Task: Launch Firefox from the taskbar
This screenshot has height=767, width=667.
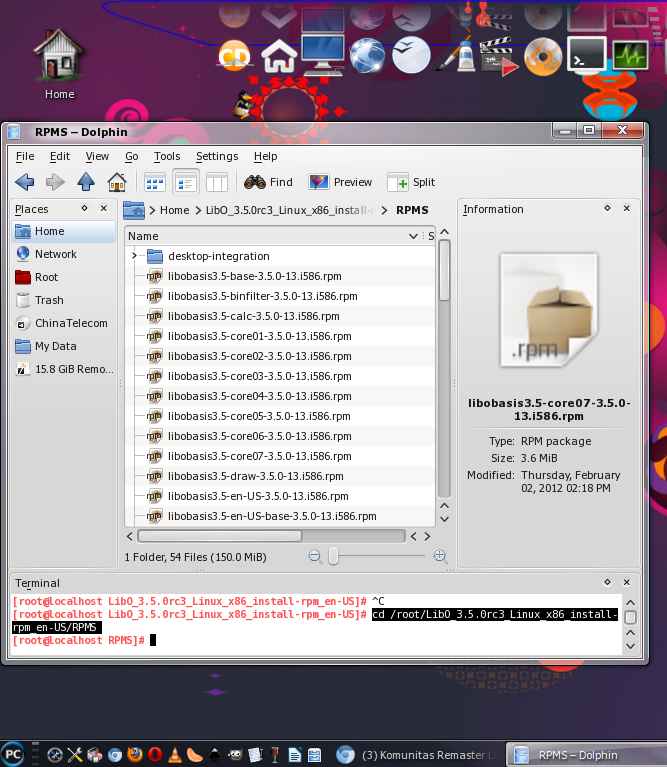Action: pyautogui.click(x=134, y=755)
